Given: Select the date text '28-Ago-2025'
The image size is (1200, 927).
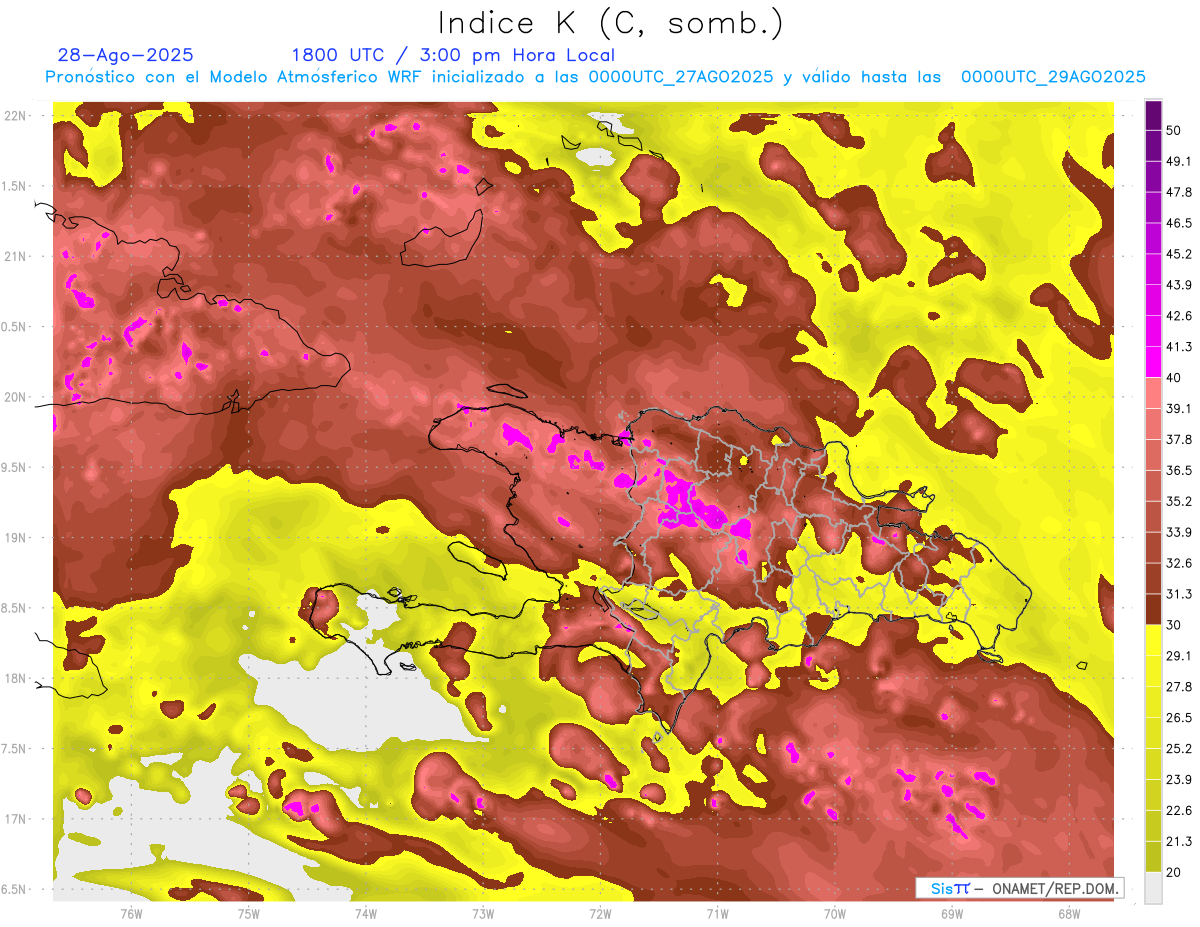Looking at the screenshot, I should [x=126, y=55].
